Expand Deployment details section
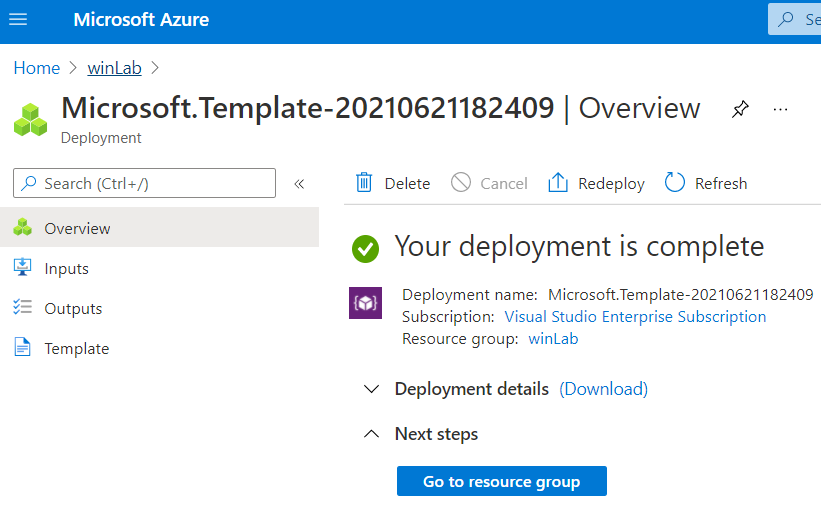The width and height of the screenshot is (821, 509). [371, 389]
